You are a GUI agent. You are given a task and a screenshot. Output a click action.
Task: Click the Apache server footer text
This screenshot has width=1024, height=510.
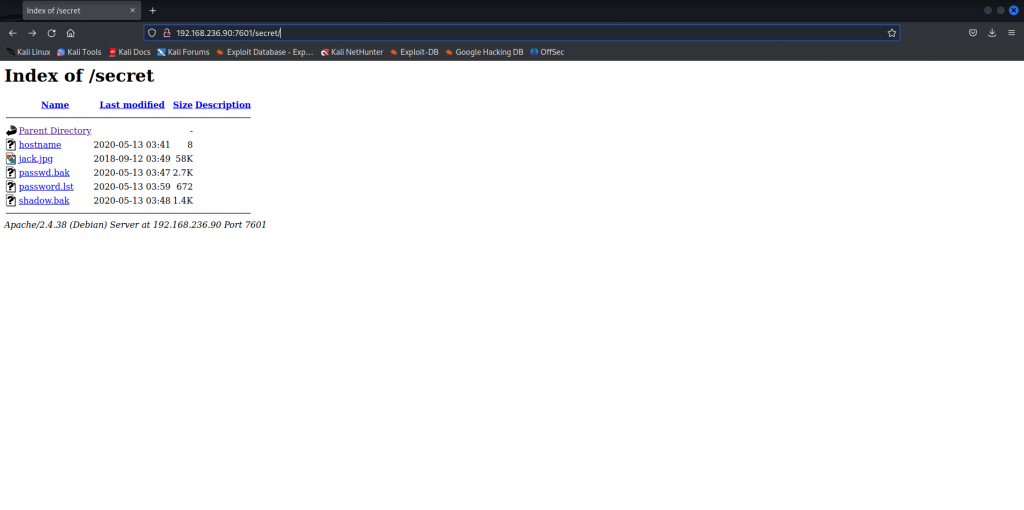[135, 225]
